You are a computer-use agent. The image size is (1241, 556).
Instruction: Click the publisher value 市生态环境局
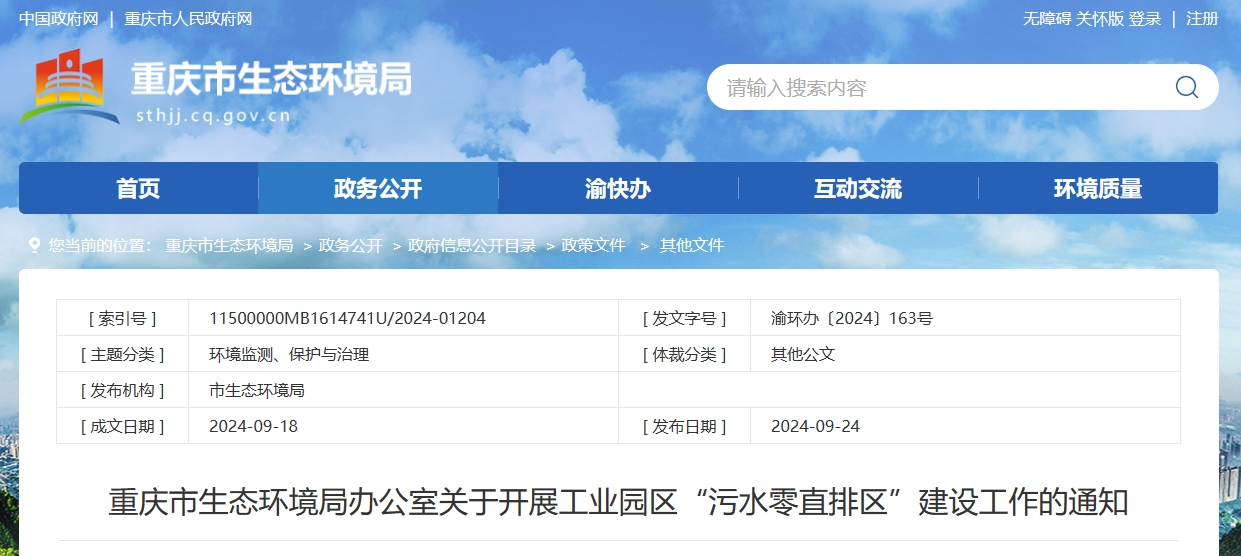pos(257,390)
